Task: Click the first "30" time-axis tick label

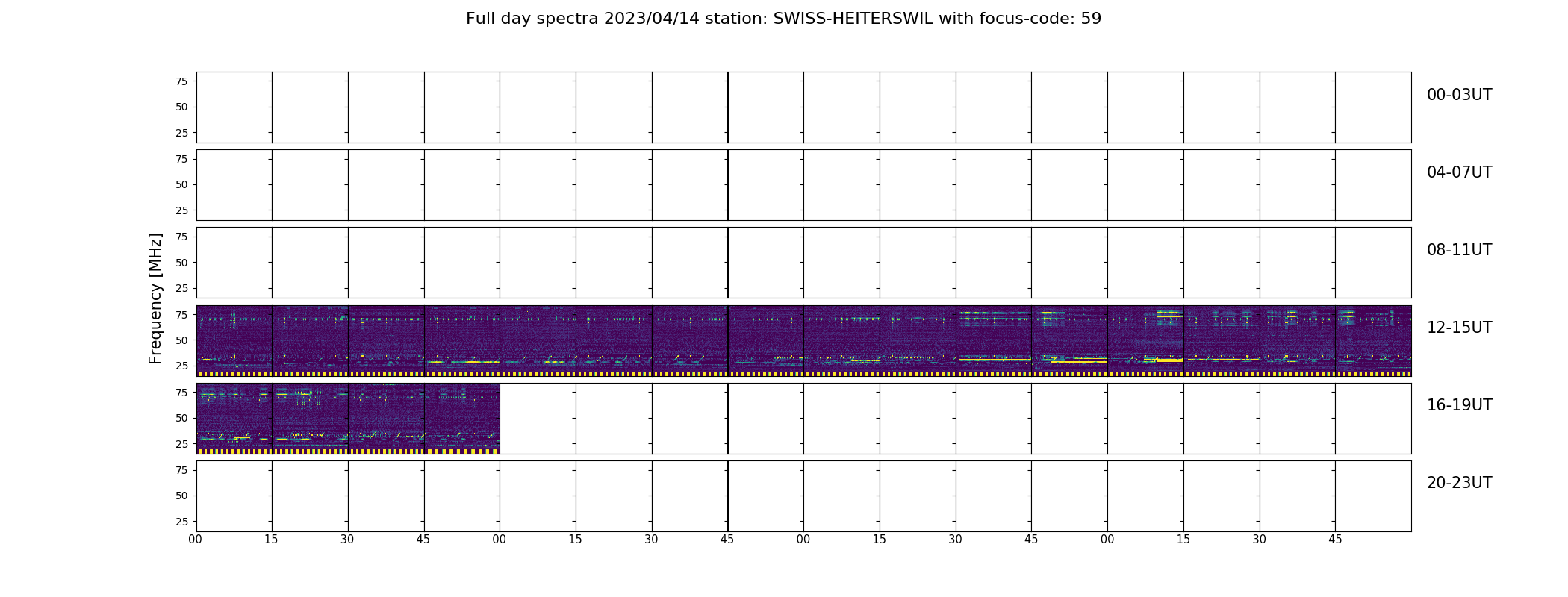Action: pos(348,540)
